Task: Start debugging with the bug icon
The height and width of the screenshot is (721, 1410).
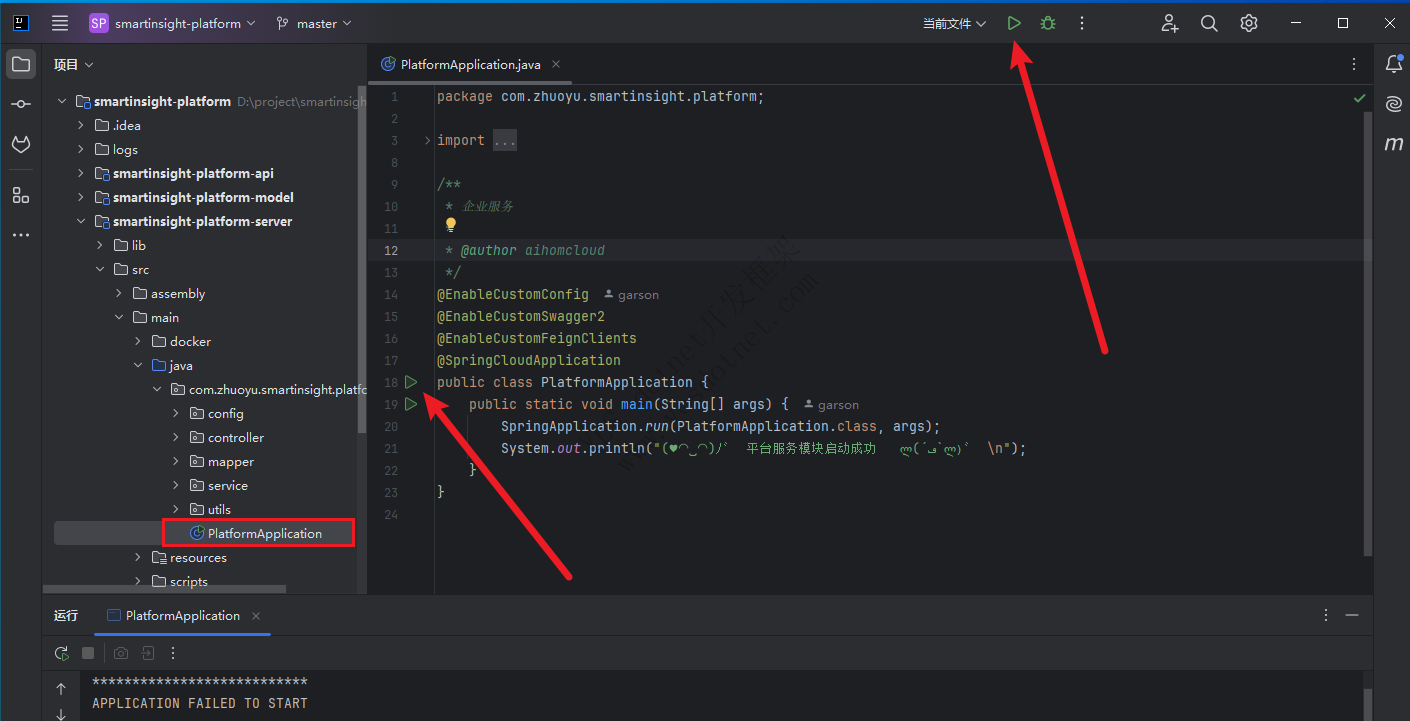Action: coord(1047,23)
